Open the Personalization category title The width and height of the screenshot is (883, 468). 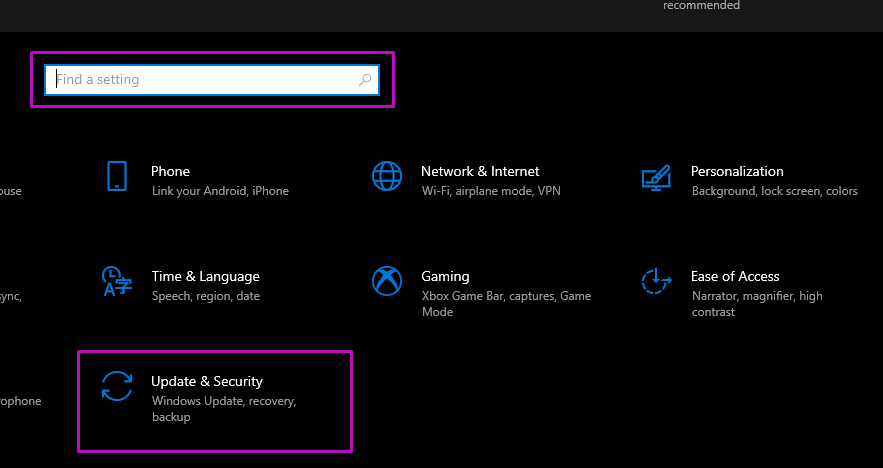(x=737, y=171)
